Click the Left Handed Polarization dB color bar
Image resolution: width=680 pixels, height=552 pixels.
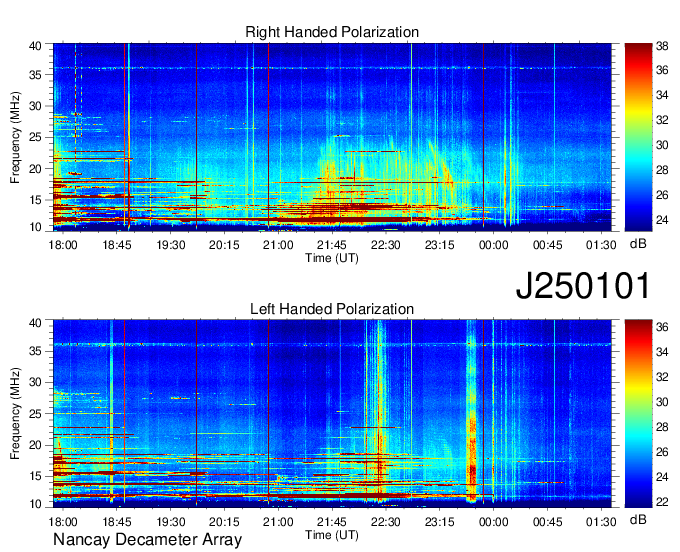638,414
